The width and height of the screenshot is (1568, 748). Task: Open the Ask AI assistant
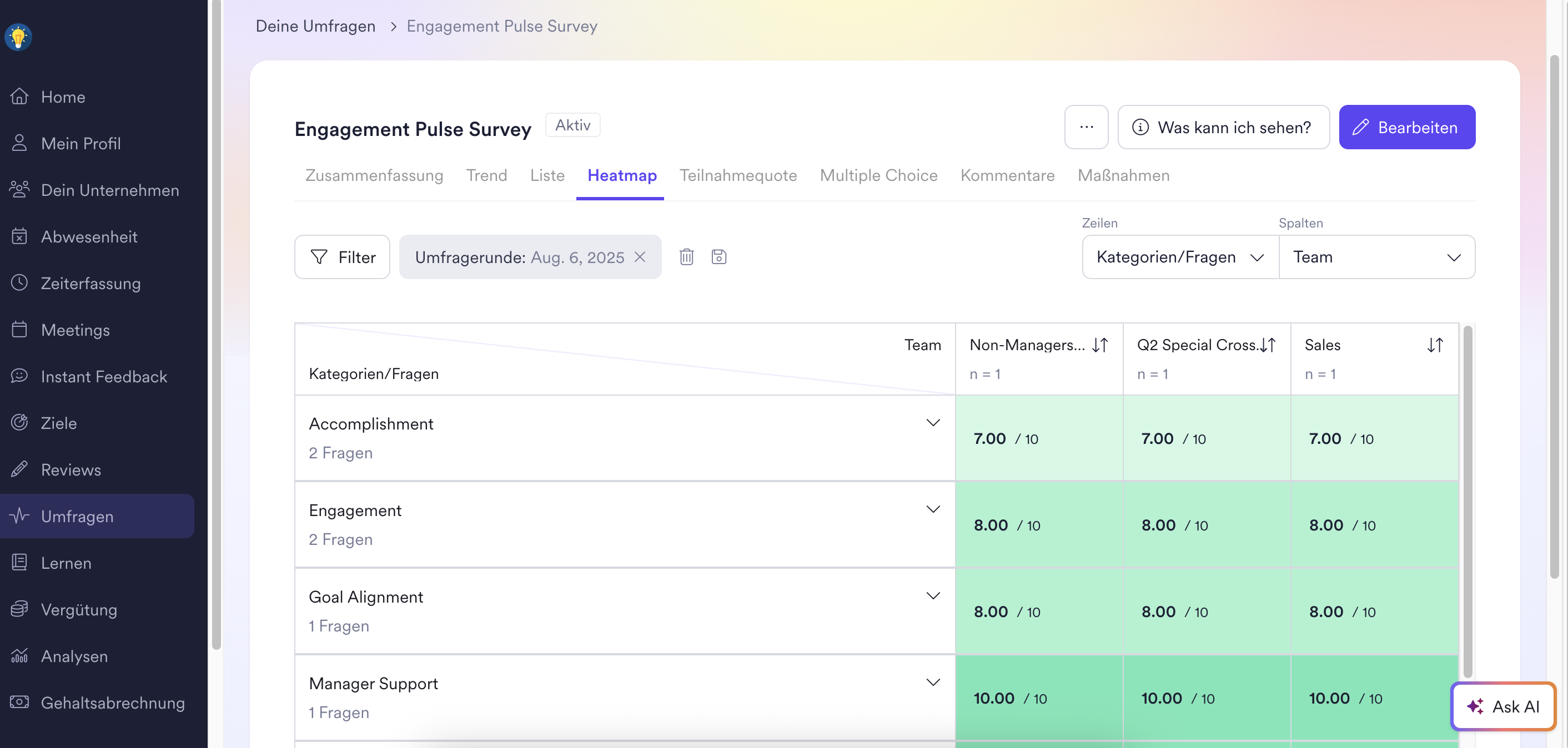pos(1503,706)
